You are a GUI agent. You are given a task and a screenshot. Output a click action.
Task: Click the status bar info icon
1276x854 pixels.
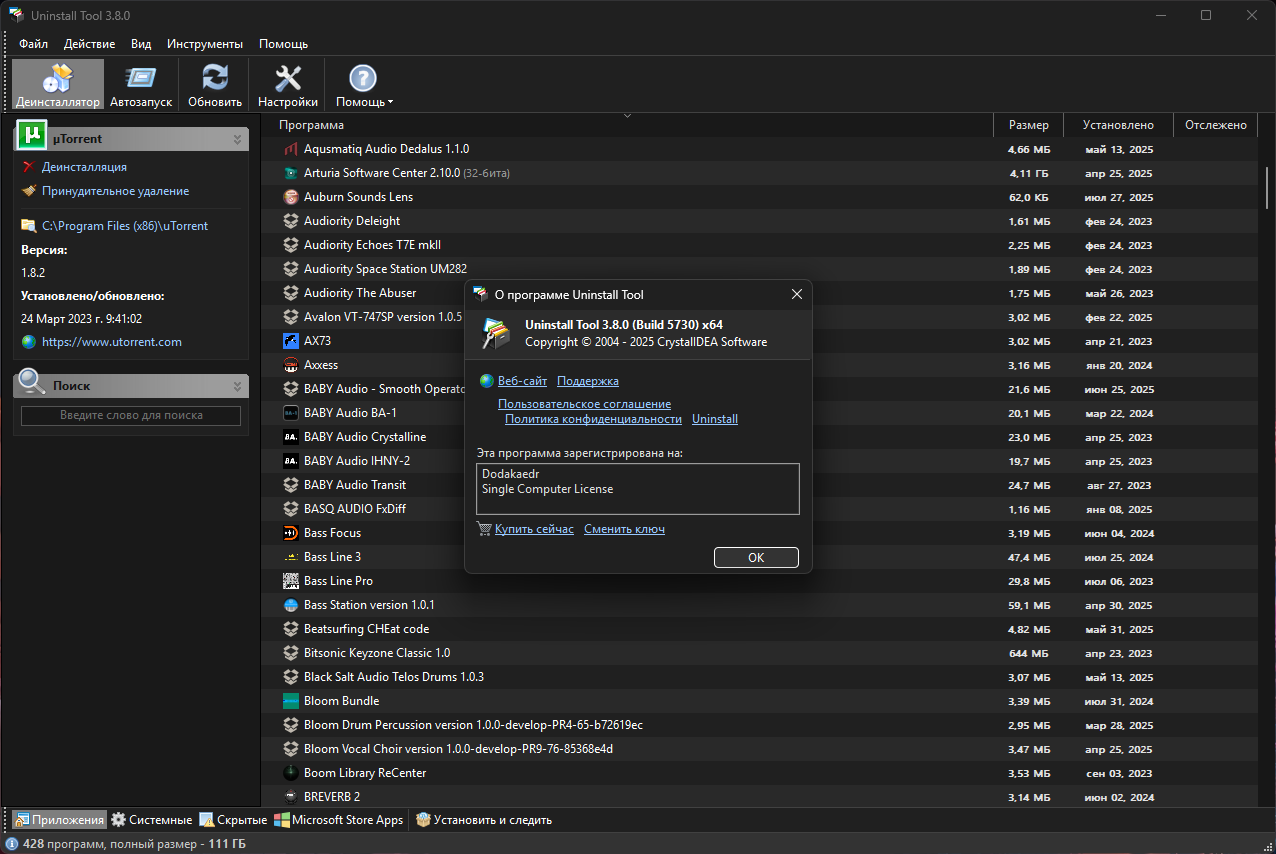[x=11, y=844]
